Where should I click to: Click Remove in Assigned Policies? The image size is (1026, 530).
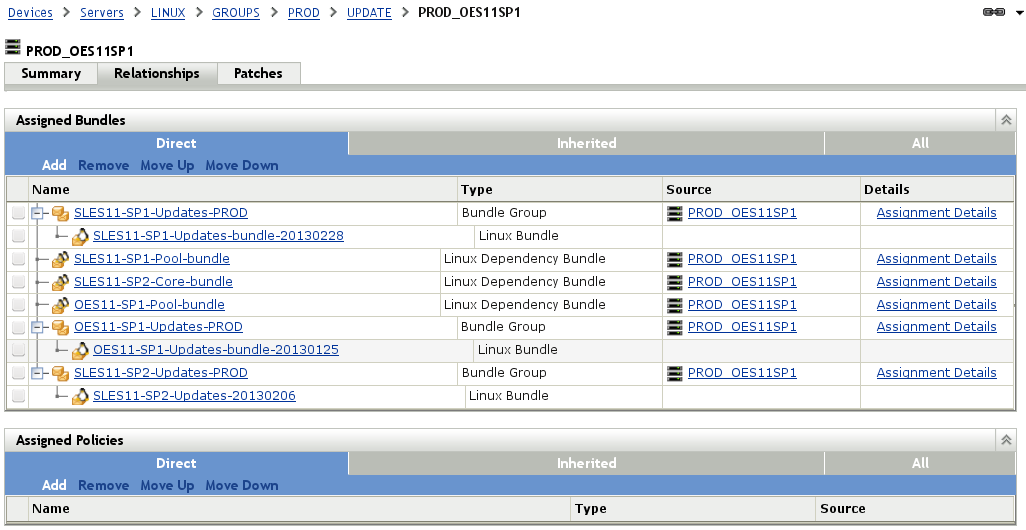103,486
